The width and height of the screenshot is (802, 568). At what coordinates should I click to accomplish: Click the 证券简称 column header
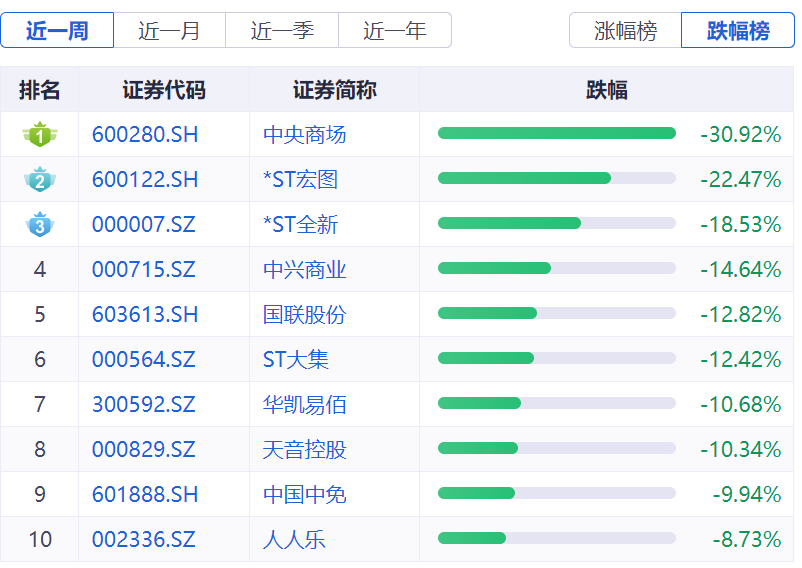pyautogui.click(x=335, y=90)
